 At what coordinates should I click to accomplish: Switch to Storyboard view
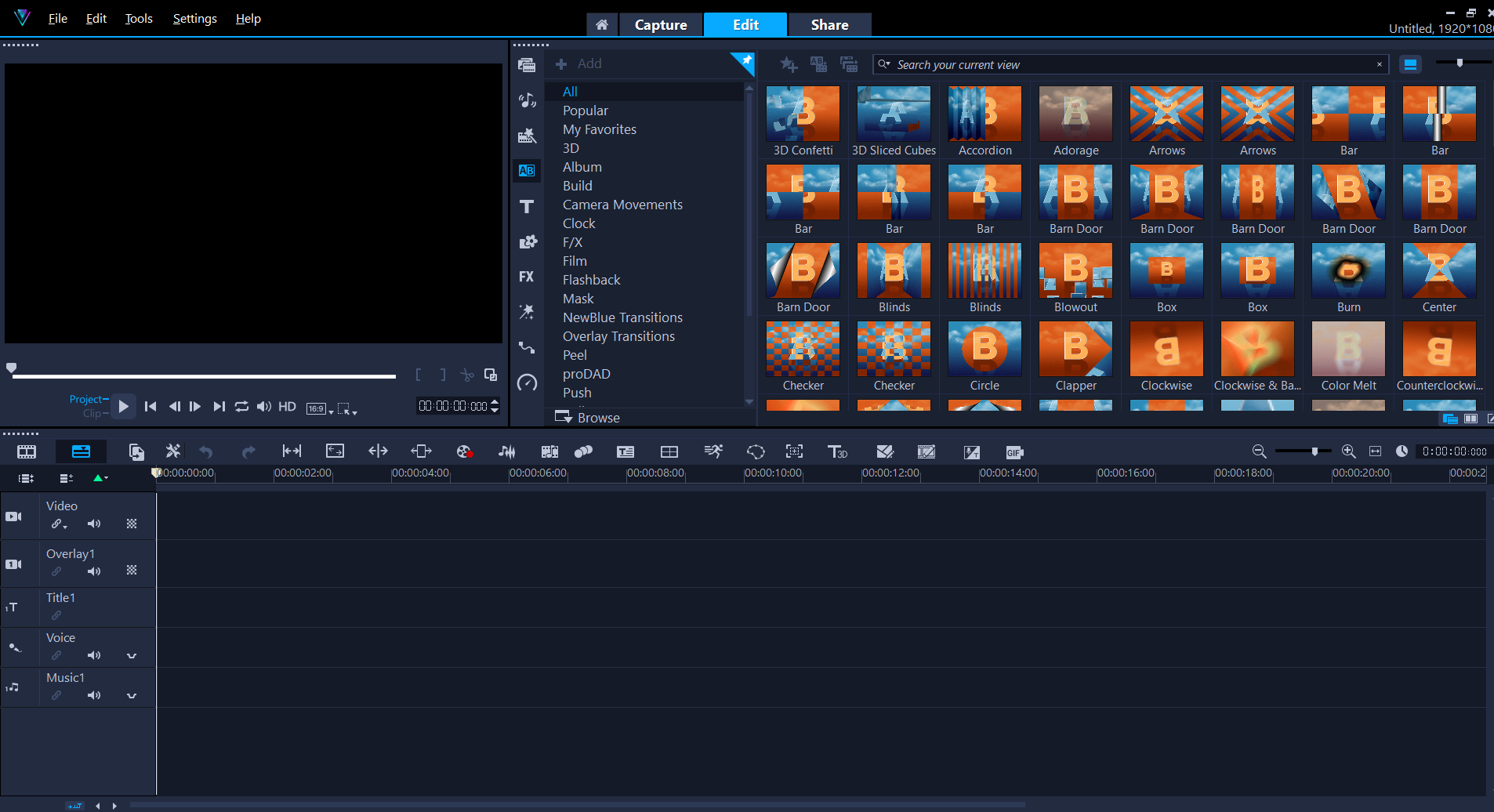(x=26, y=451)
